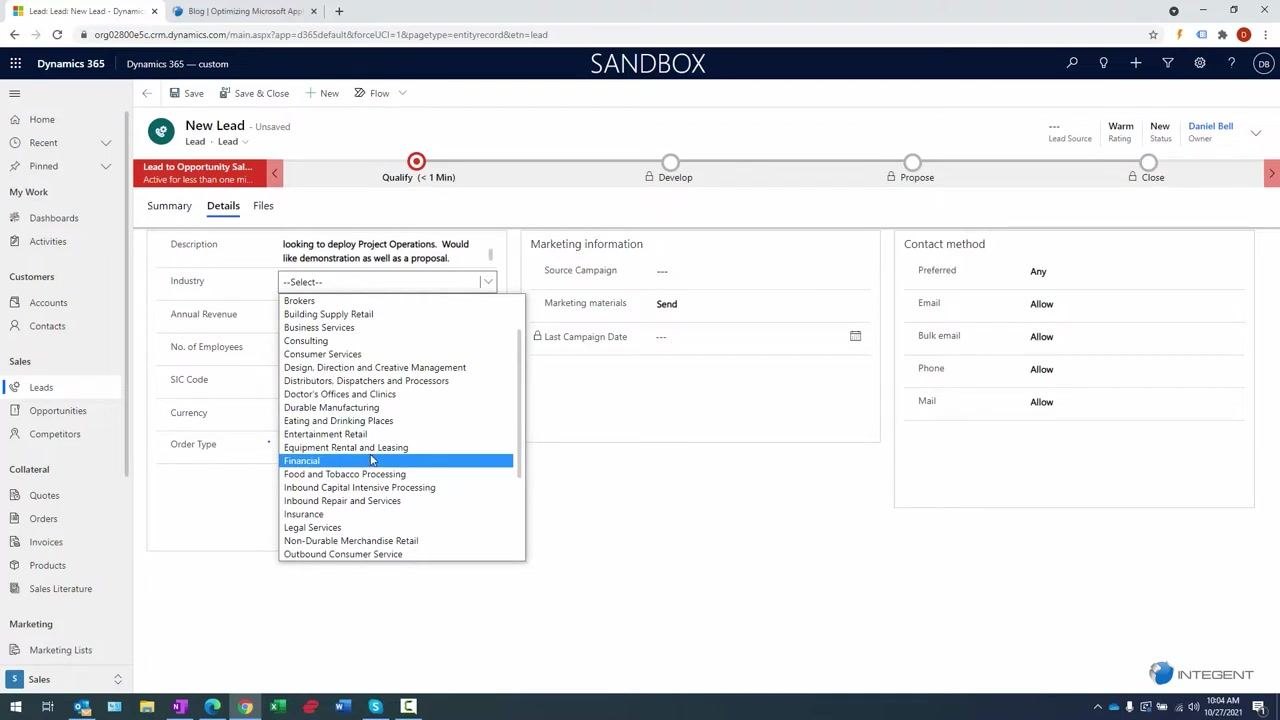Open the Daniel Bell owner link

(1210, 126)
